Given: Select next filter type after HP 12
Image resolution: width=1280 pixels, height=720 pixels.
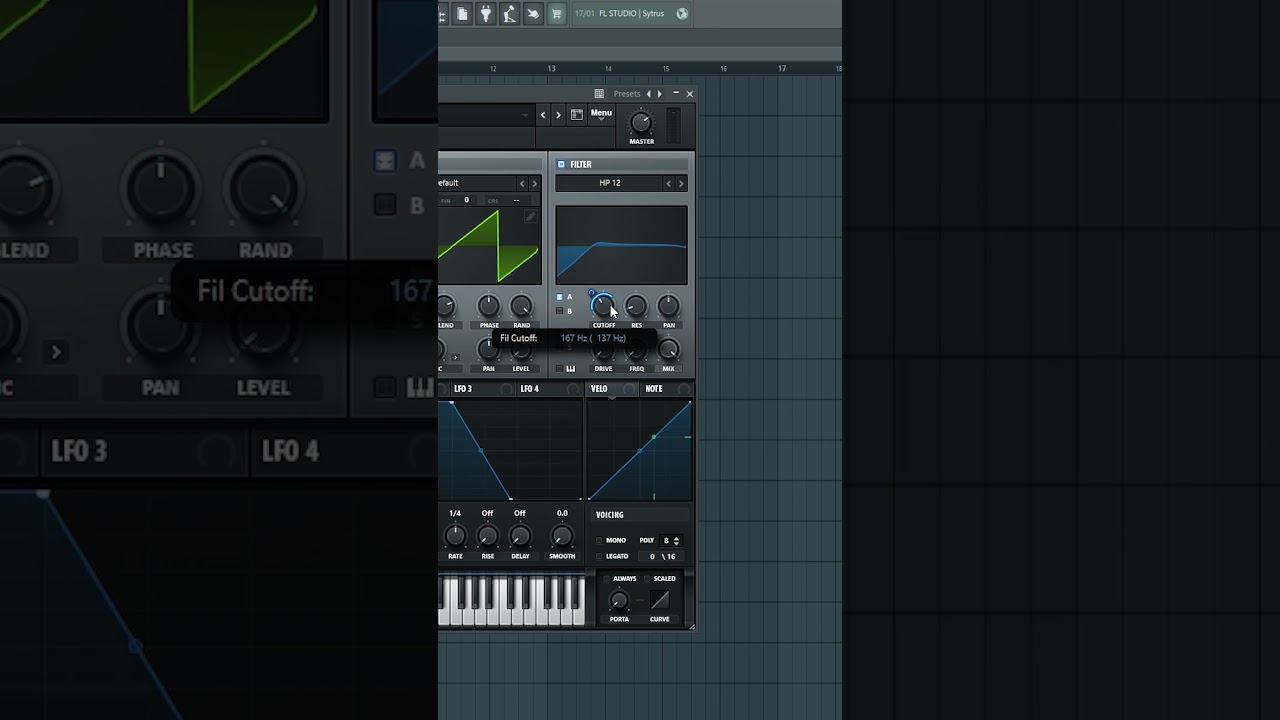Looking at the screenshot, I should pyautogui.click(x=681, y=183).
